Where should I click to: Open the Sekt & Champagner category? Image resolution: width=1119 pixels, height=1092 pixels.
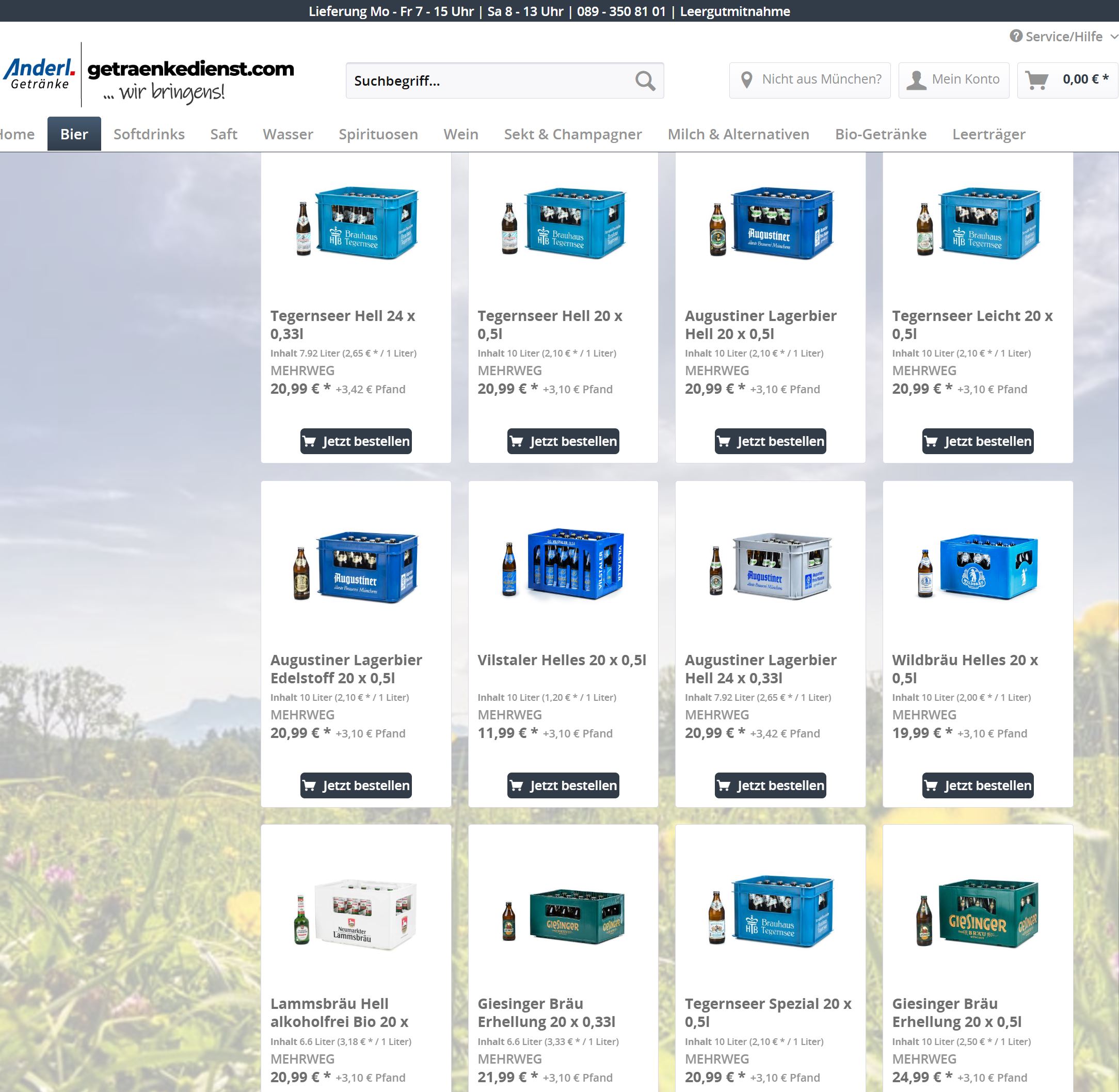[x=573, y=134]
